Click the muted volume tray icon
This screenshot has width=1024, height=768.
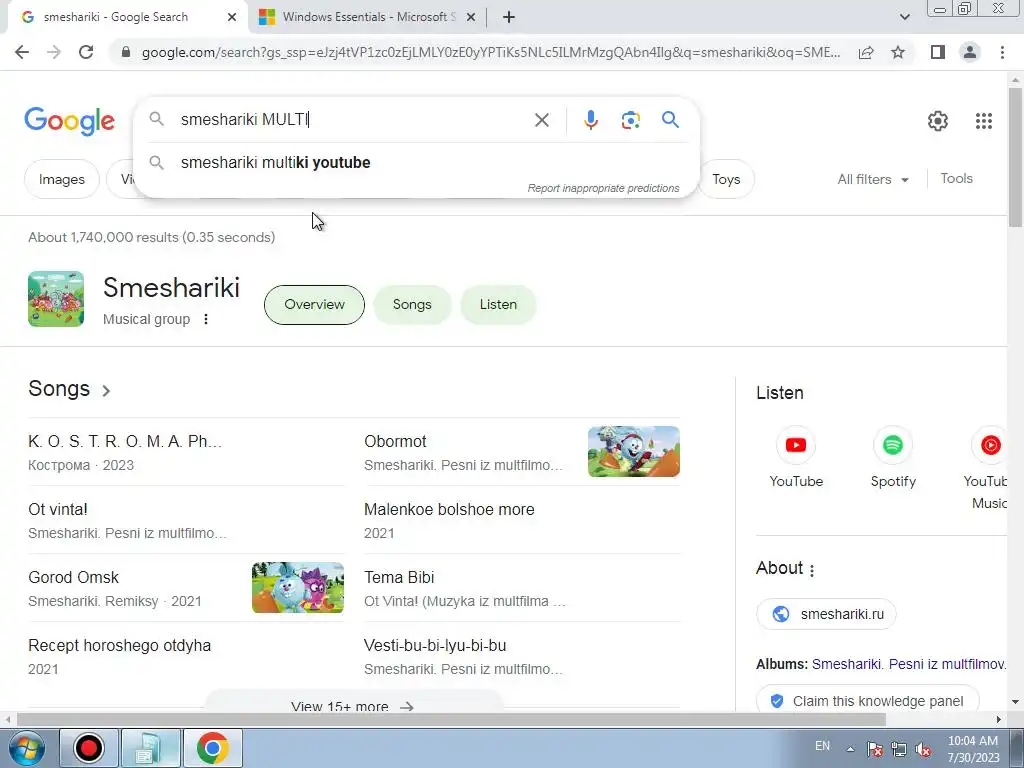click(x=923, y=749)
